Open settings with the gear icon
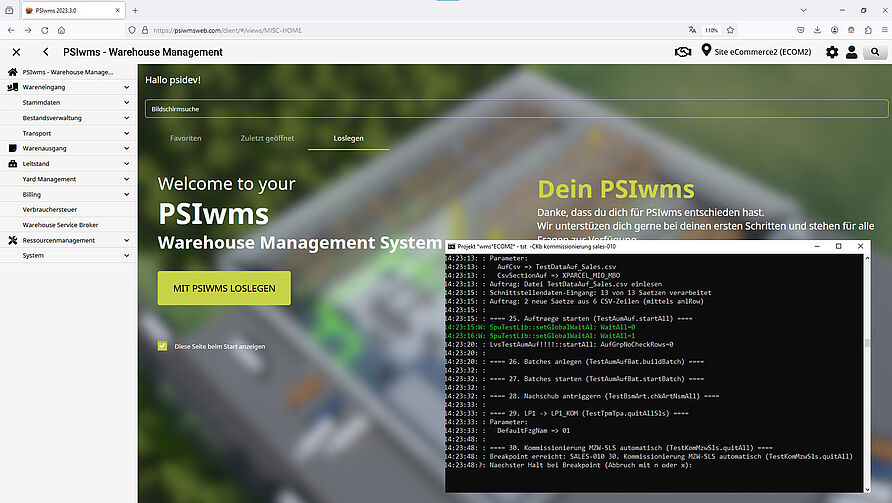 pos(832,52)
